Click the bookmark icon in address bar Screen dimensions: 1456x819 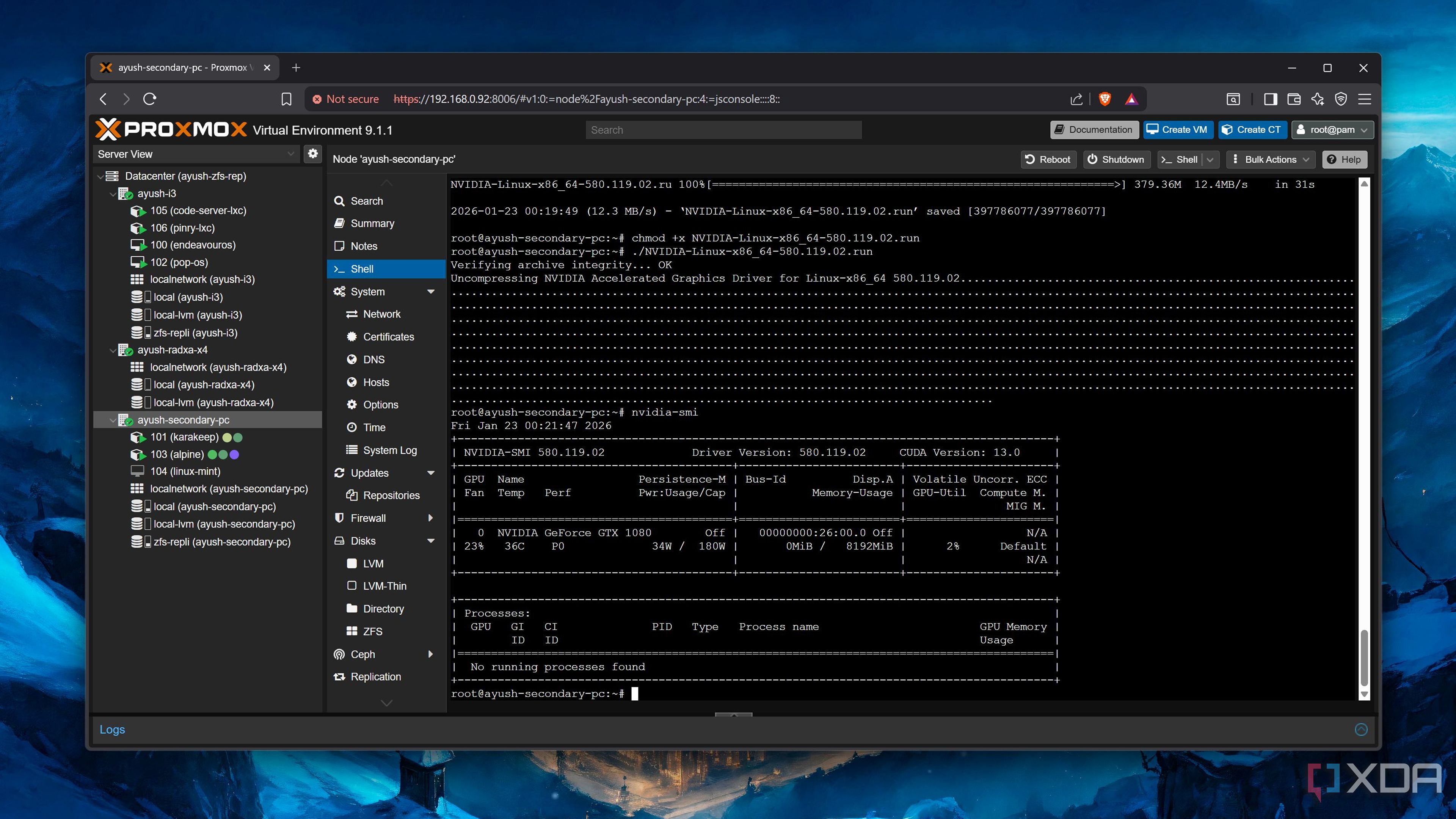[287, 99]
